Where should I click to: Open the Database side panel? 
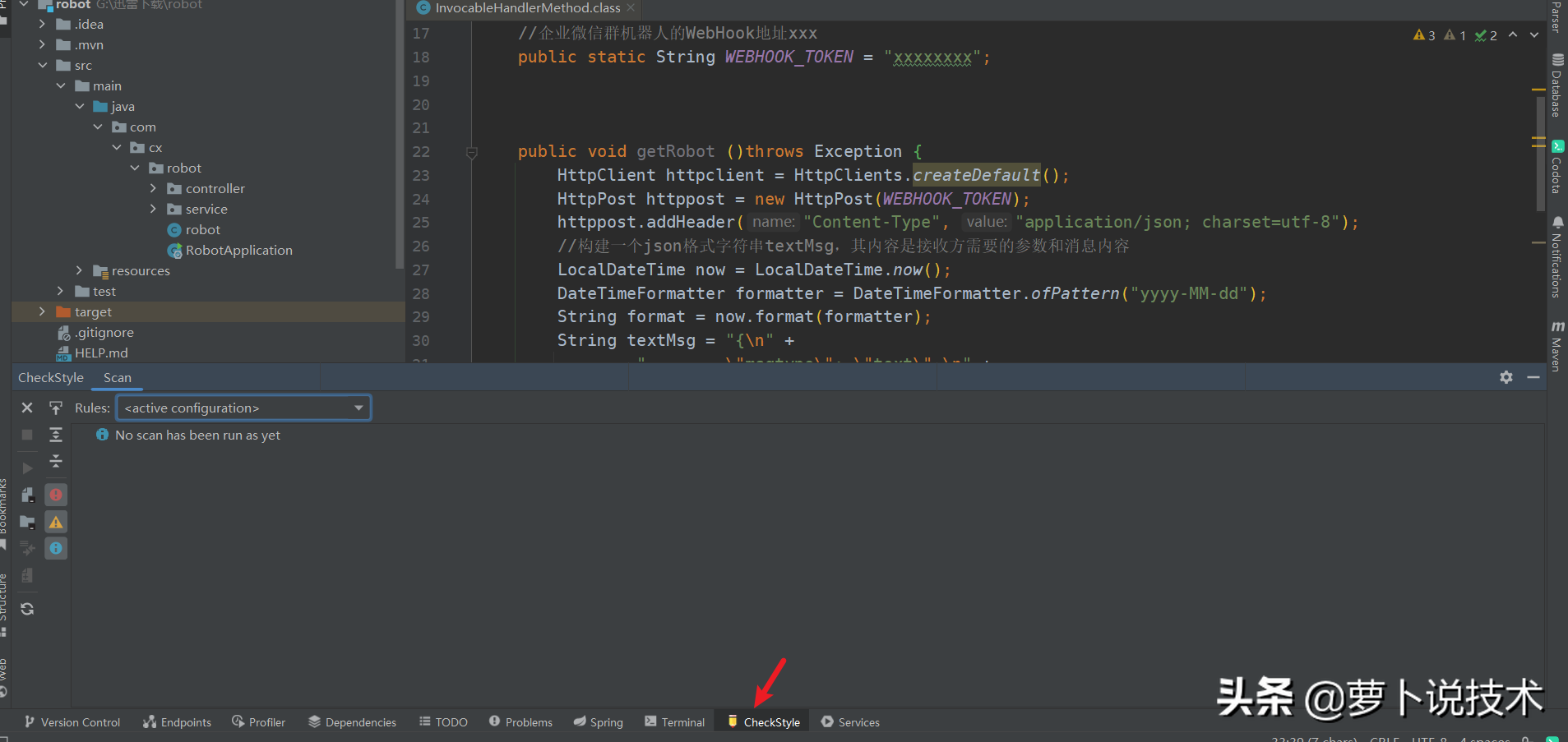pos(1557,85)
